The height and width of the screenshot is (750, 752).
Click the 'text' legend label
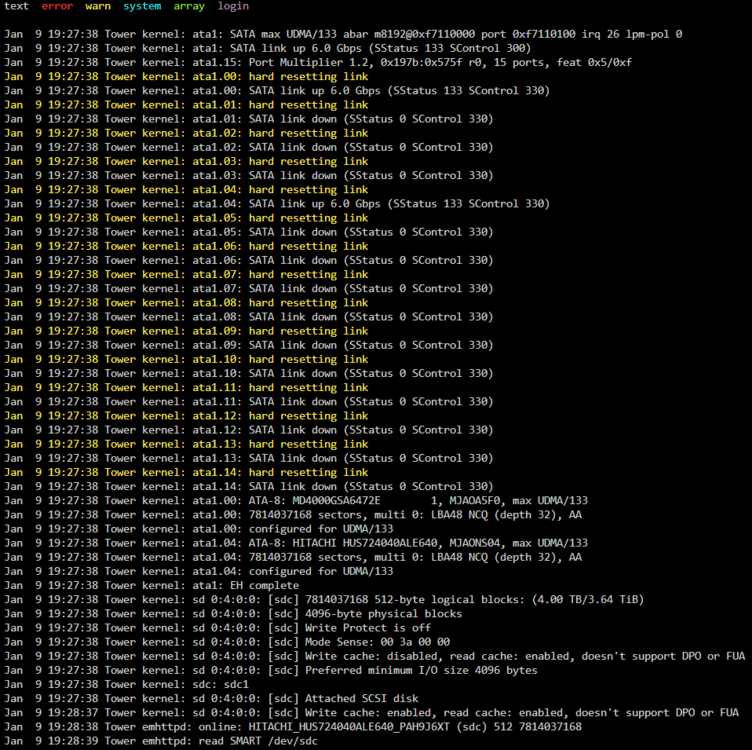tap(16, 6)
